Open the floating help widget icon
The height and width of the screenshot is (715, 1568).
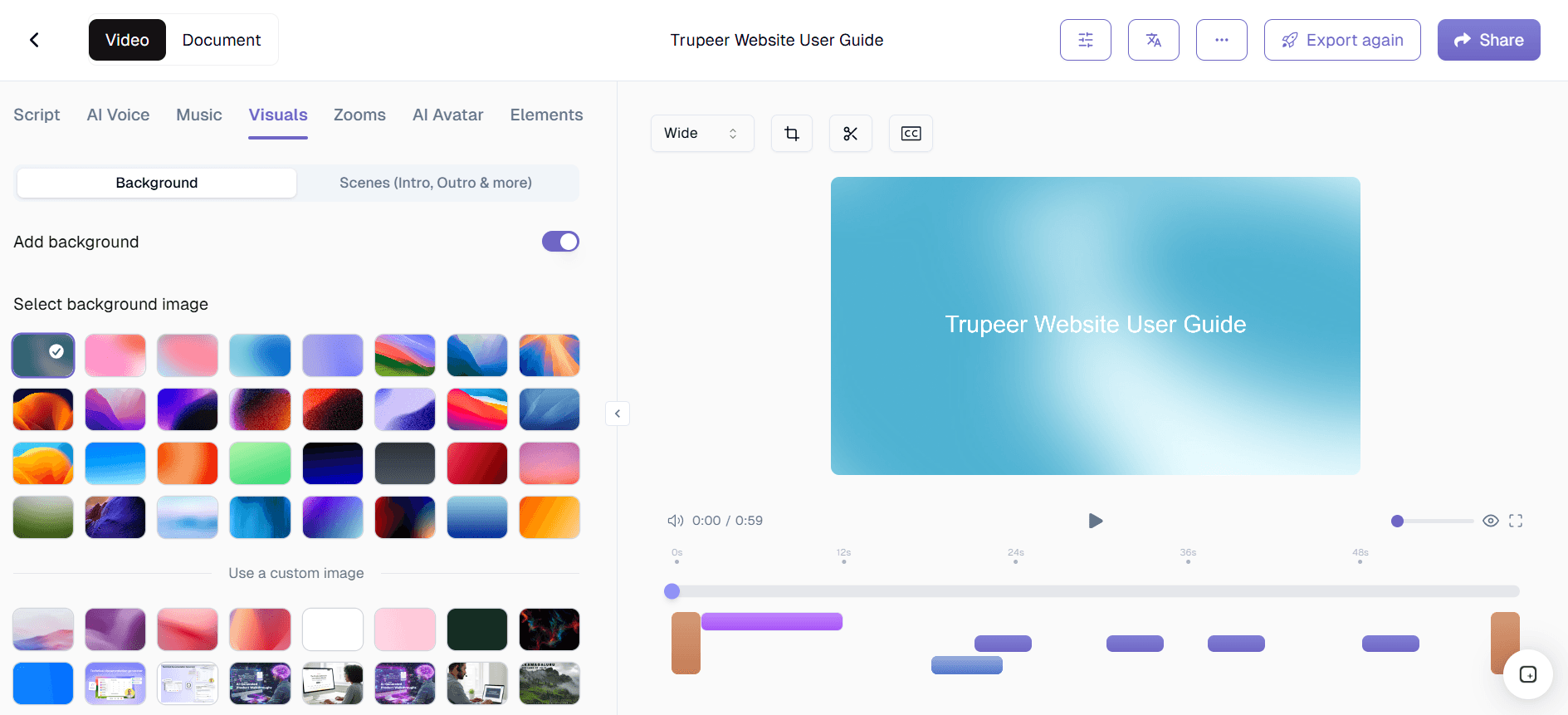(x=1527, y=674)
